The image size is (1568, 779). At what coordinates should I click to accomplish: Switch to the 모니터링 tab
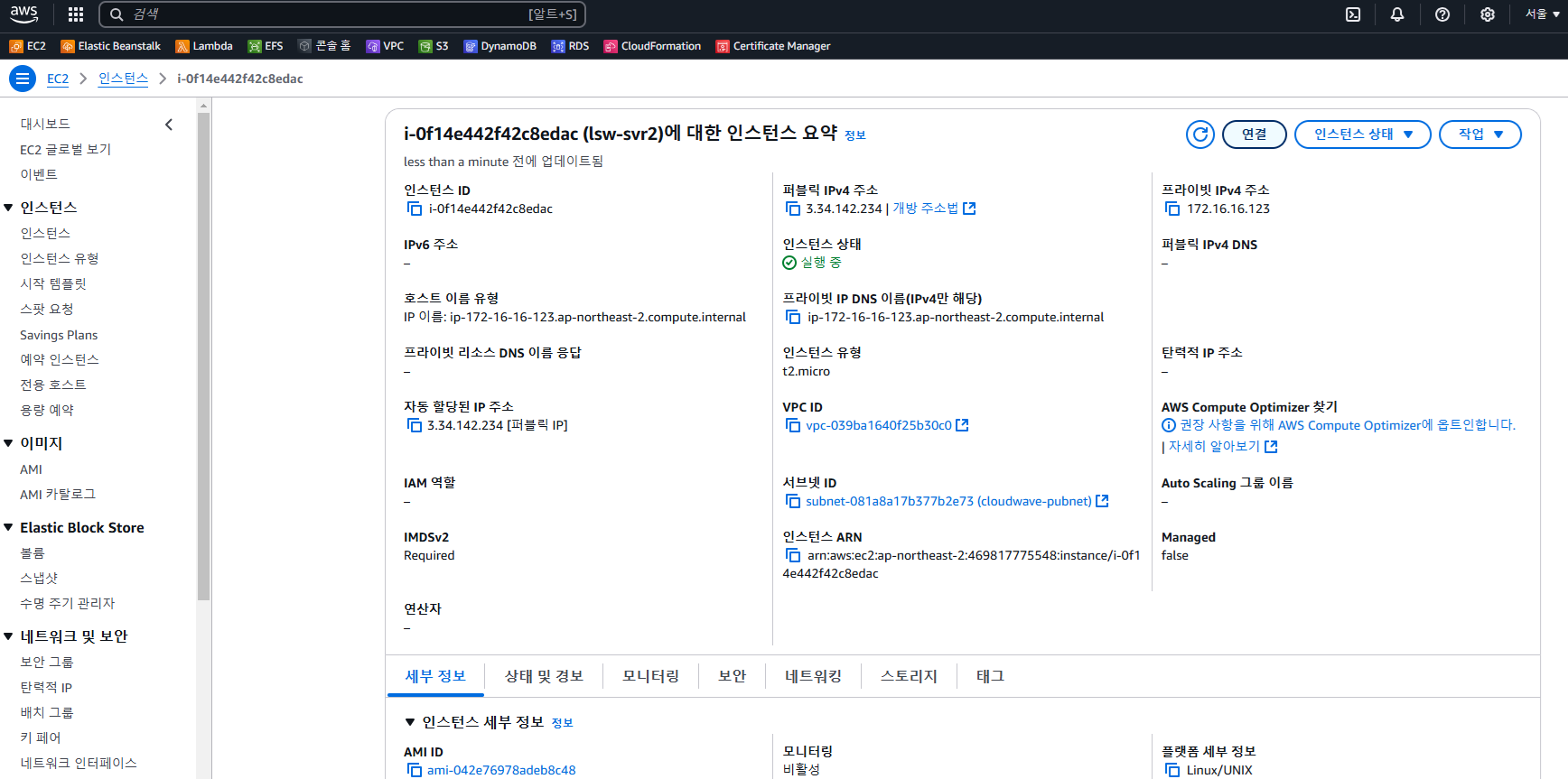coord(650,676)
